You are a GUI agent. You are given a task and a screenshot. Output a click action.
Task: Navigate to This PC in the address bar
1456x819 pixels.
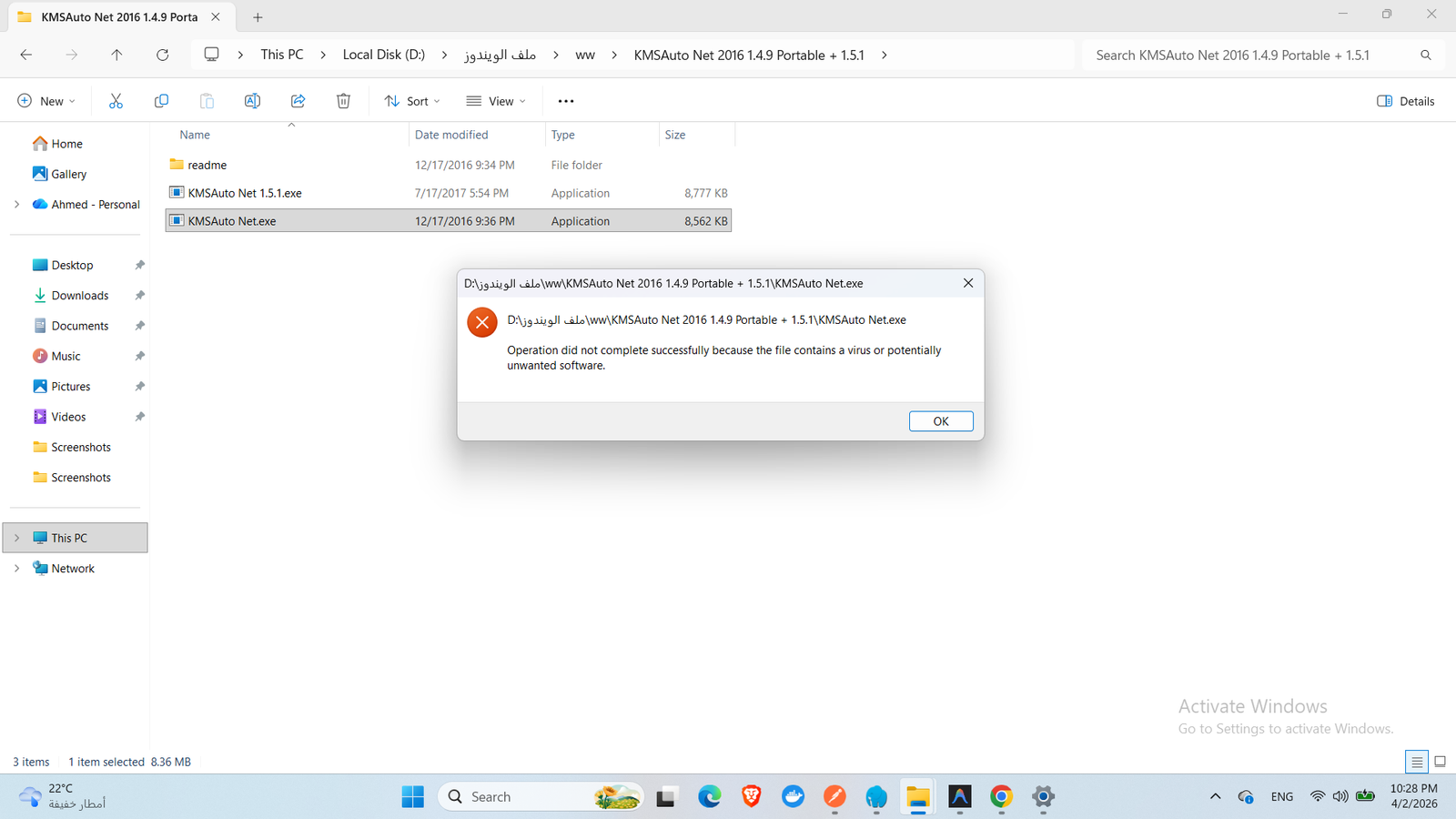282,55
